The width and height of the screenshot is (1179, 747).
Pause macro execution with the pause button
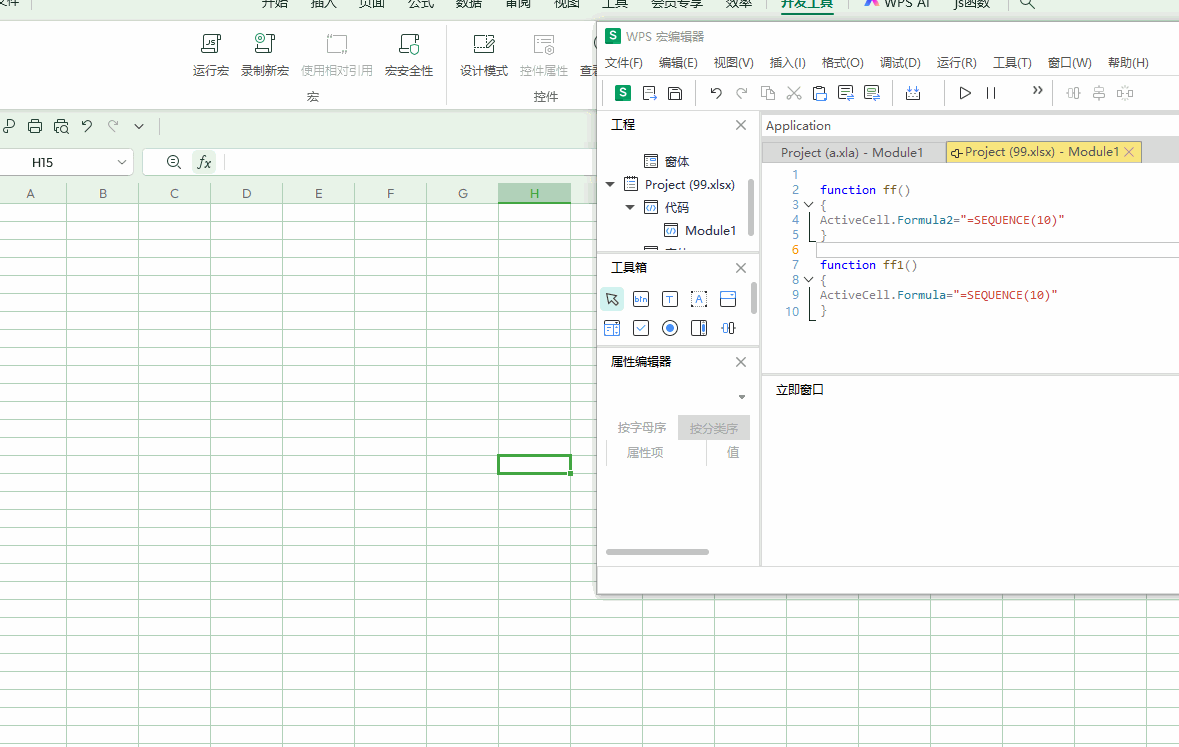991,93
